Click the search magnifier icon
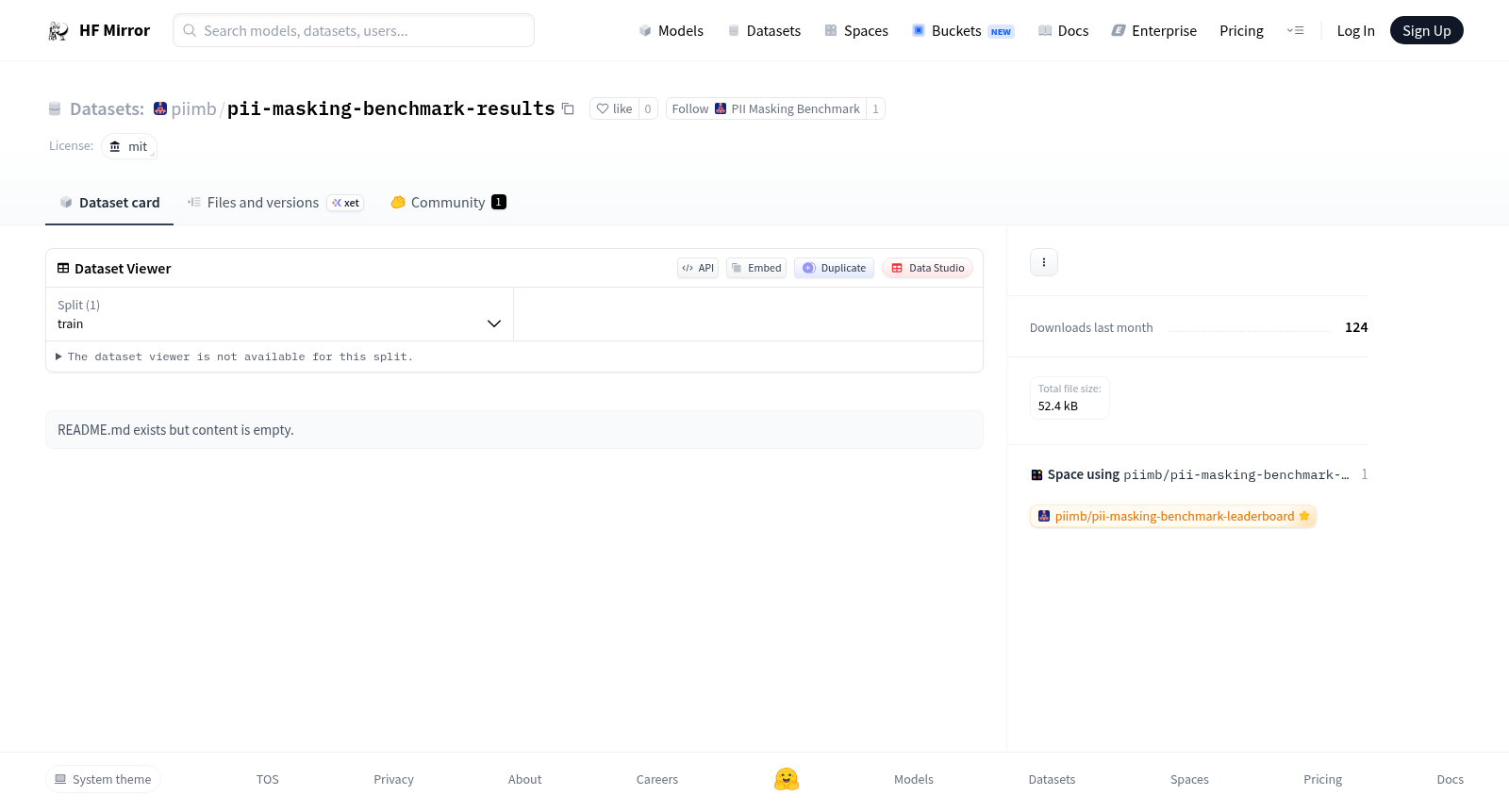1509x812 pixels. pos(190,30)
